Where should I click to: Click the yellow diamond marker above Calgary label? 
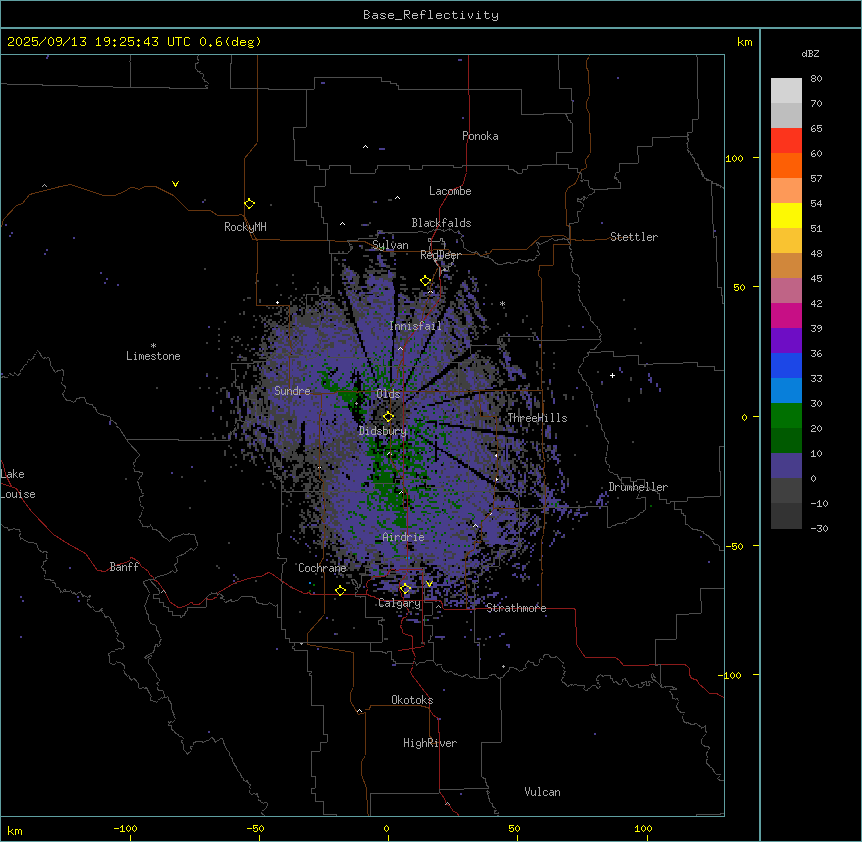point(405,589)
